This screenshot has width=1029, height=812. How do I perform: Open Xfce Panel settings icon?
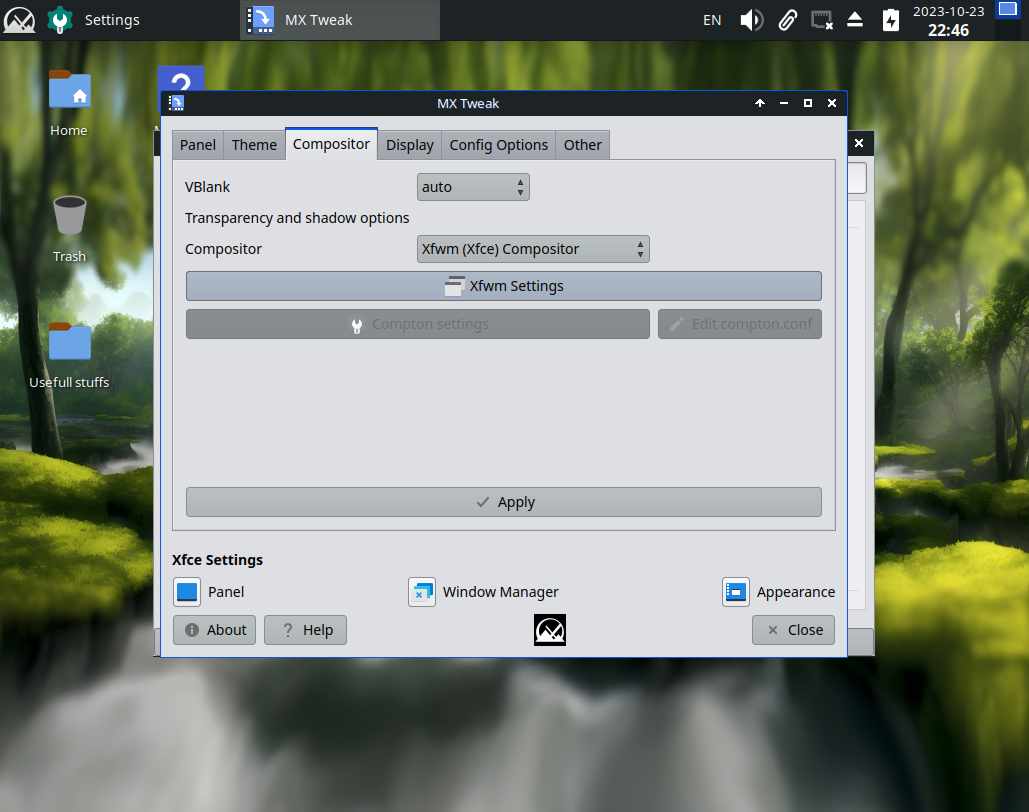[x=187, y=592]
